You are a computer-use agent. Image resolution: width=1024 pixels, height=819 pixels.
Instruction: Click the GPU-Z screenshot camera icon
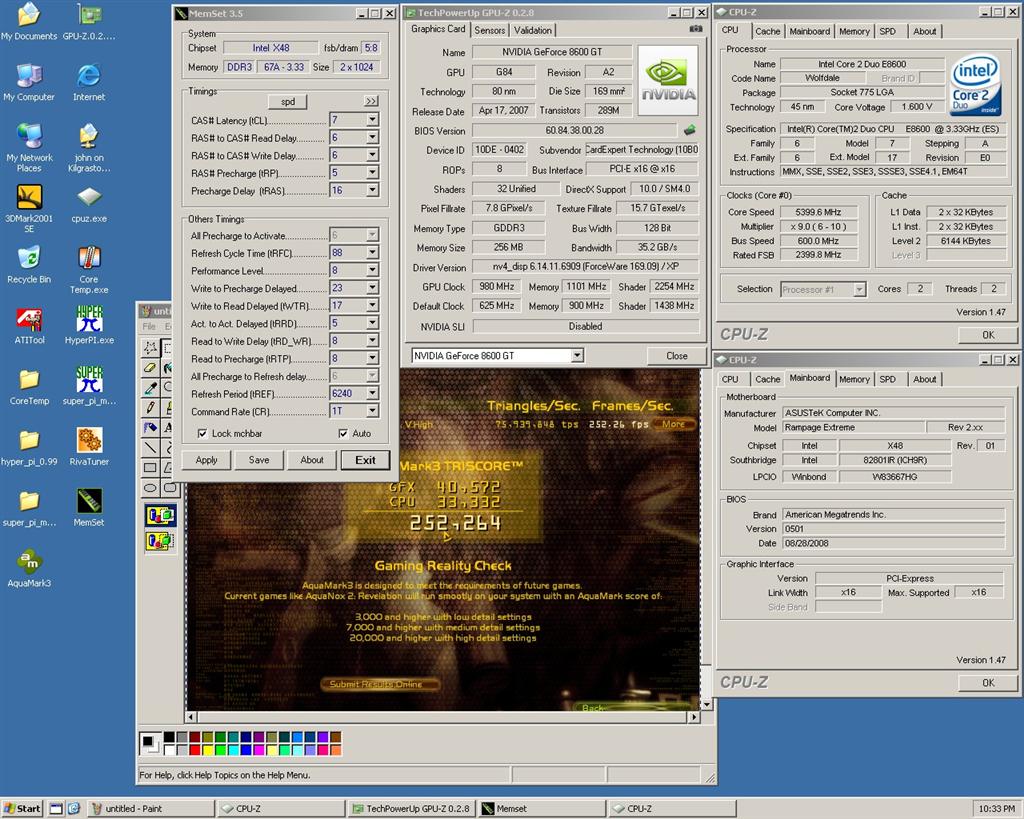[x=696, y=29]
